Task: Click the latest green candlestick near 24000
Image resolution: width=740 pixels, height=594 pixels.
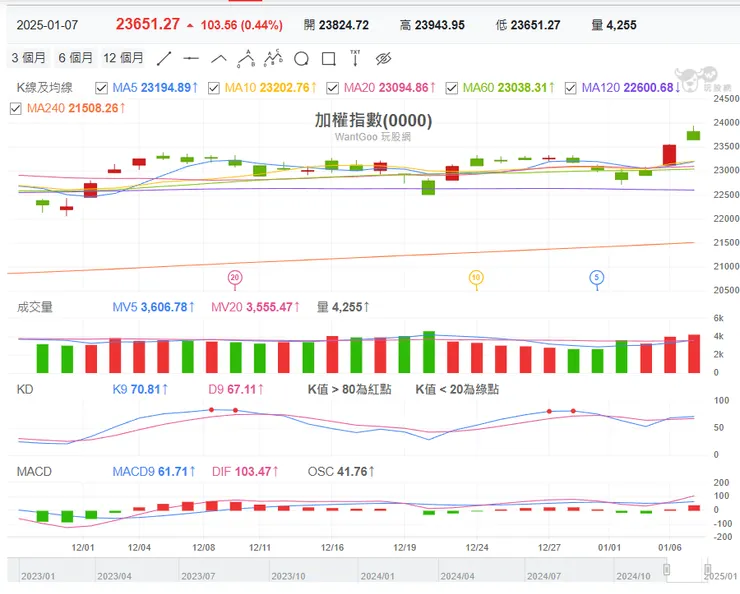Action: tap(693, 134)
